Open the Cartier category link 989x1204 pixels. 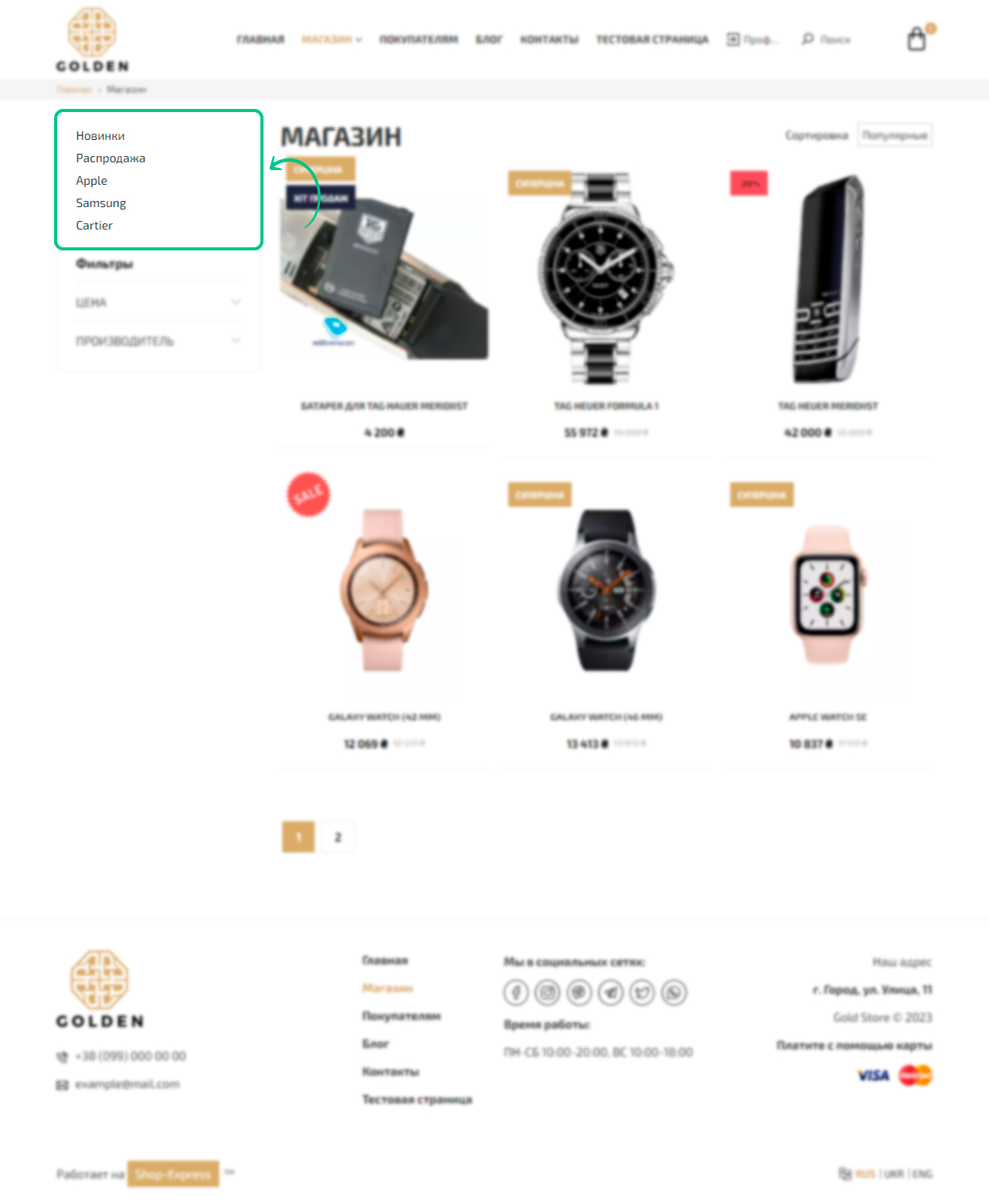94,226
